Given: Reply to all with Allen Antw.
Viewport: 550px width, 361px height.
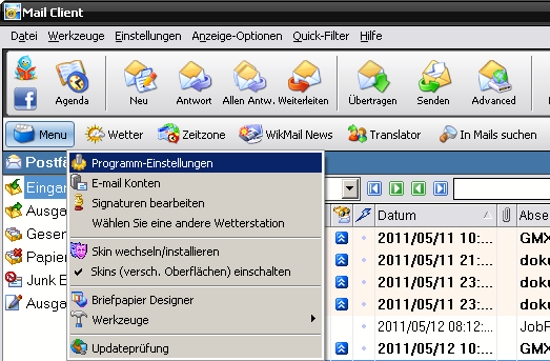Looking at the screenshot, I should 248,83.
